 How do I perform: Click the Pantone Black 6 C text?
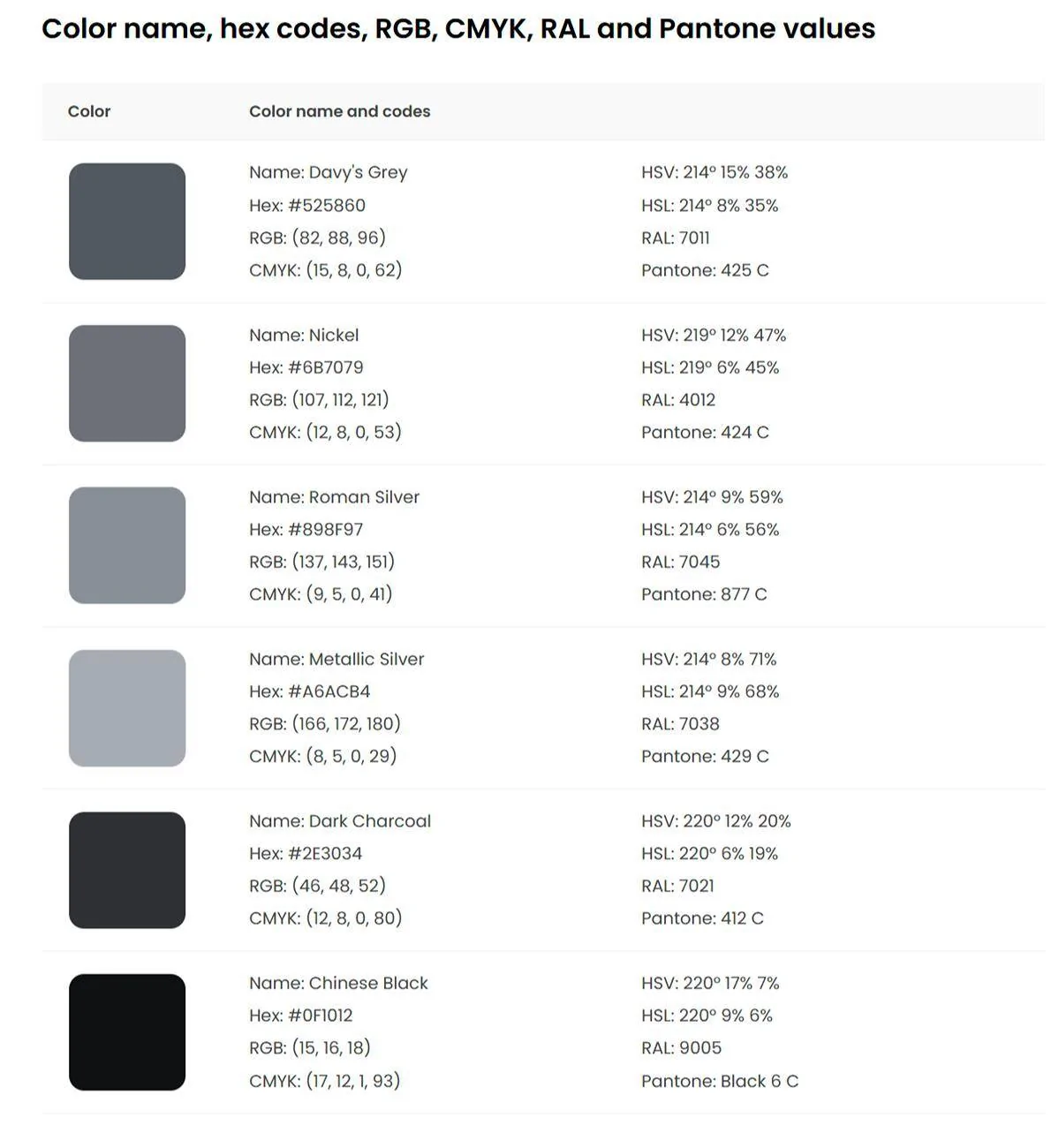click(720, 1081)
